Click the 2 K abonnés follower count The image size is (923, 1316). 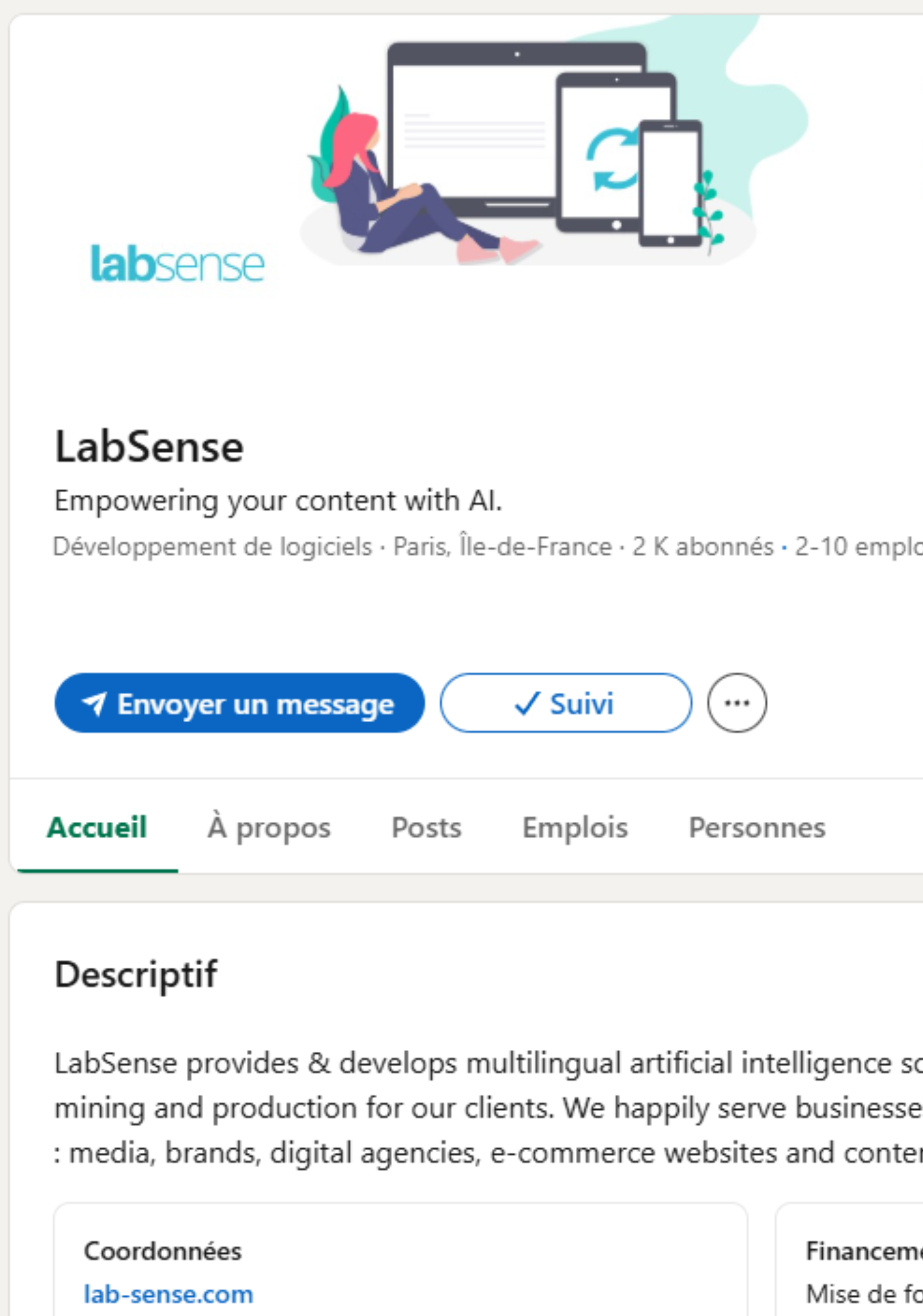[703, 547]
